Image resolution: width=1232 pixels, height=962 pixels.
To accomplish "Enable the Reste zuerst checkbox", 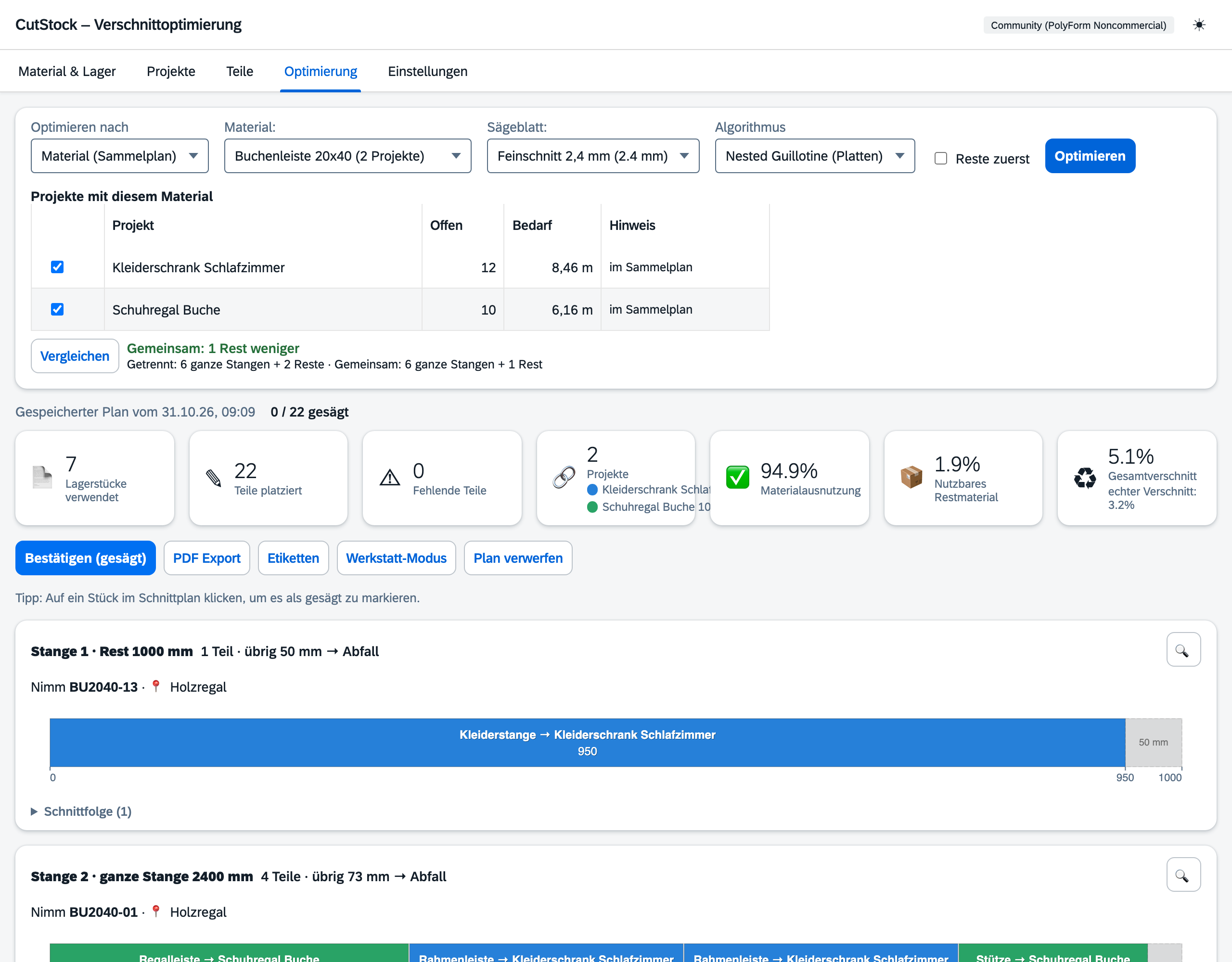I will 940,158.
